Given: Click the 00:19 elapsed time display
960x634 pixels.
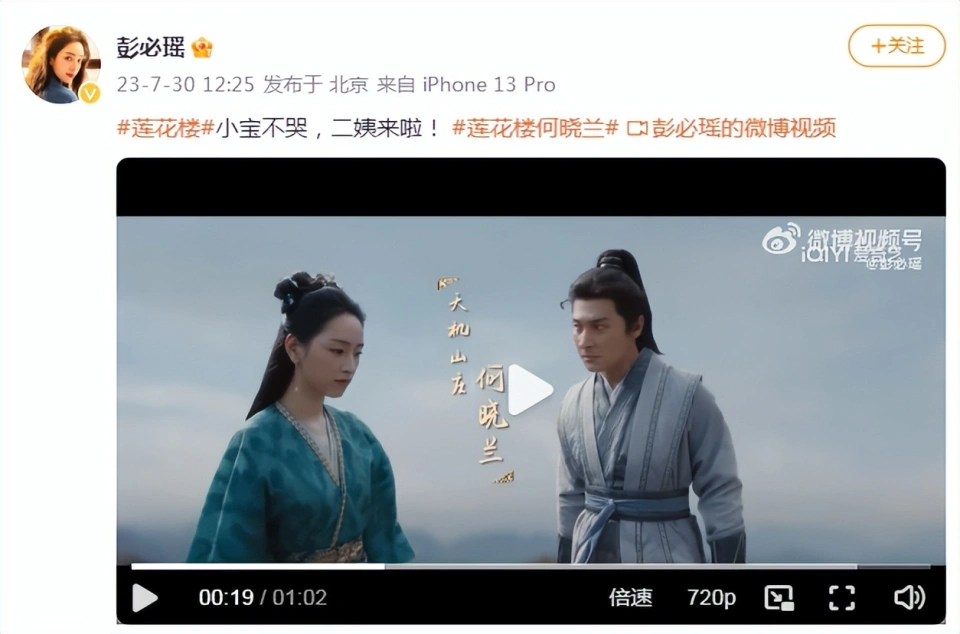Looking at the screenshot, I should coord(226,598).
